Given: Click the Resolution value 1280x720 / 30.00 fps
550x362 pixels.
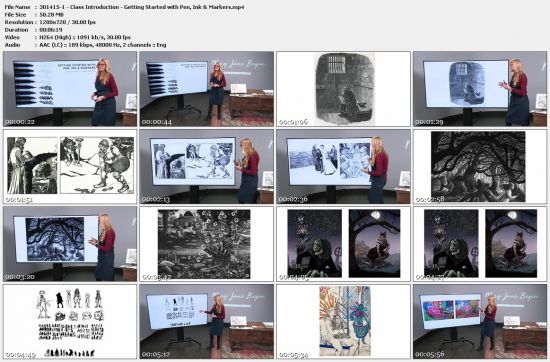Looking at the screenshot, I should click(67, 22).
